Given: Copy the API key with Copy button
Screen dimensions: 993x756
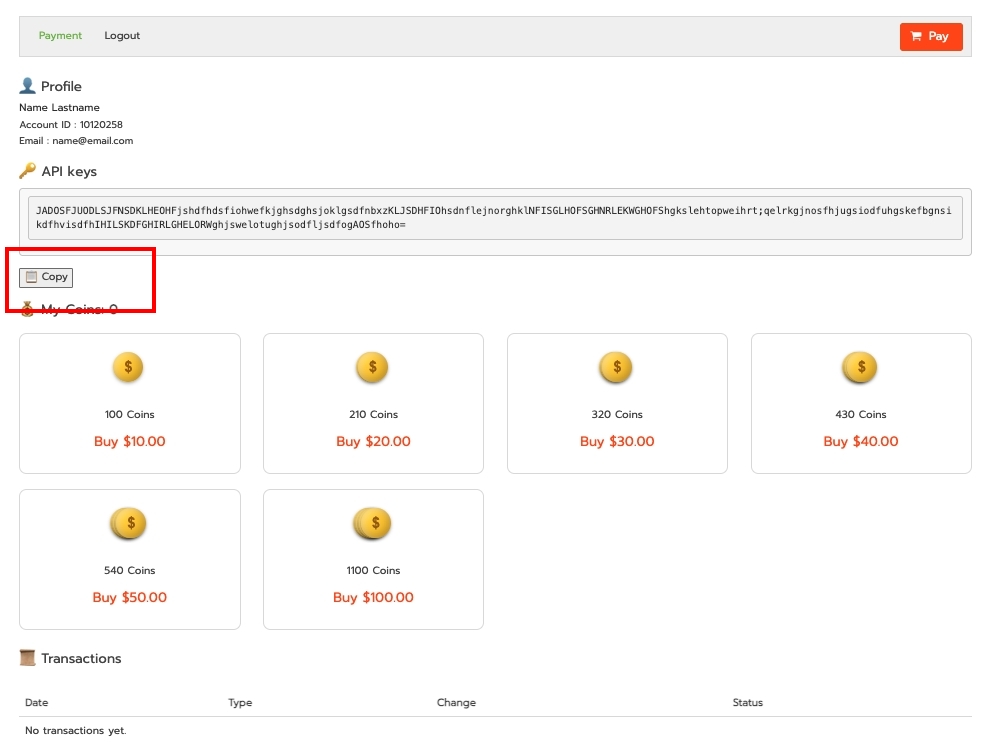Looking at the screenshot, I should click(x=46, y=277).
